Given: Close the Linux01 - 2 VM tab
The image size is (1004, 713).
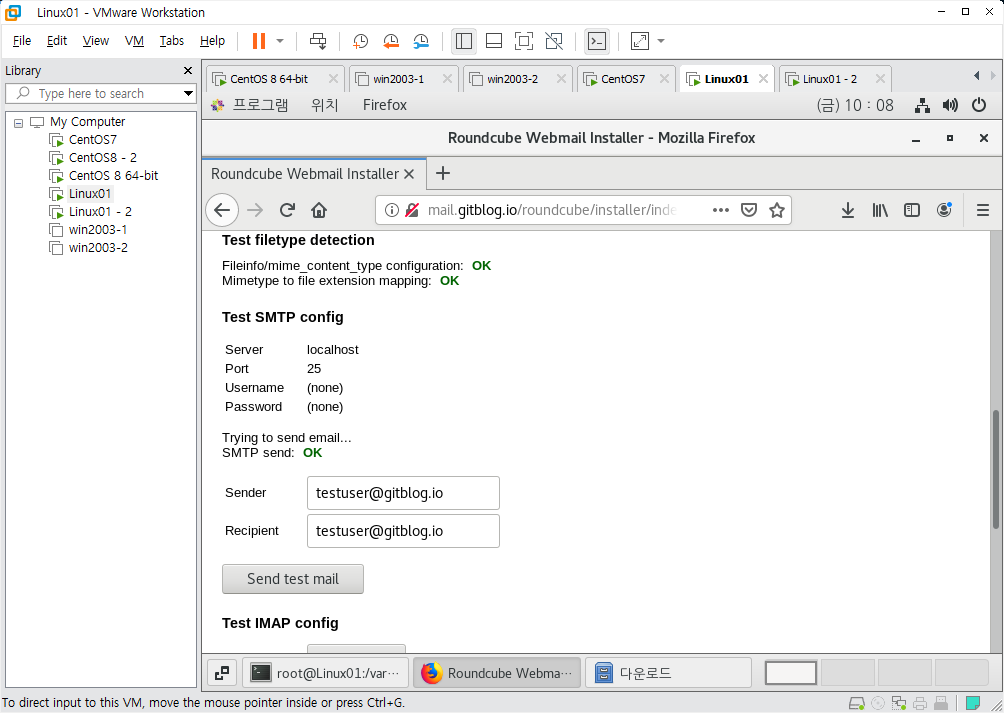Looking at the screenshot, I should click(x=880, y=79).
